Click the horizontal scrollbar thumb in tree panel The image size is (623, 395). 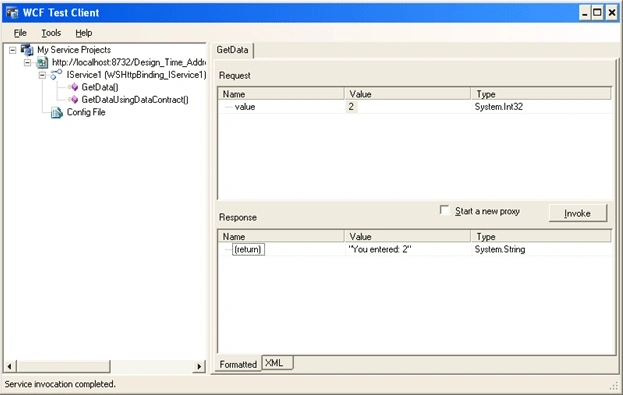(x=63, y=366)
